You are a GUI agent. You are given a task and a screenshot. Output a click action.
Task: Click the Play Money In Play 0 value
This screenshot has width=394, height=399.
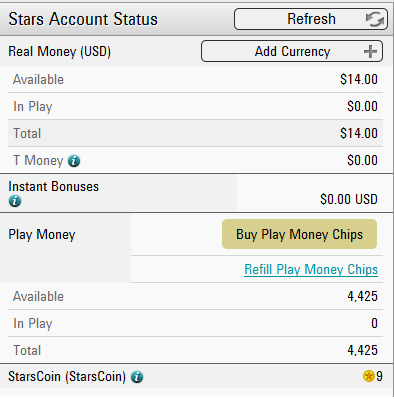coord(374,323)
